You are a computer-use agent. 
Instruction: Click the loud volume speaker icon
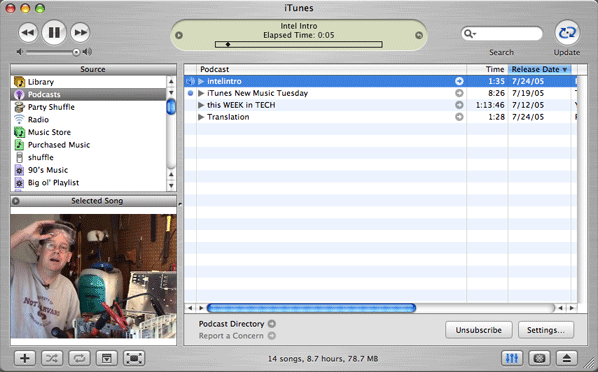tap(87, 52)
